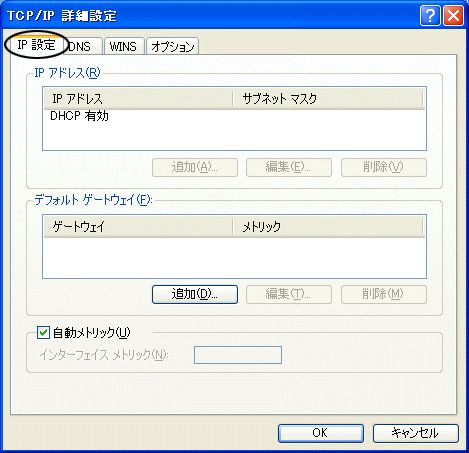The image size is (469, 453).
Task: Click the help question mark icon
Action: [430, 16]
